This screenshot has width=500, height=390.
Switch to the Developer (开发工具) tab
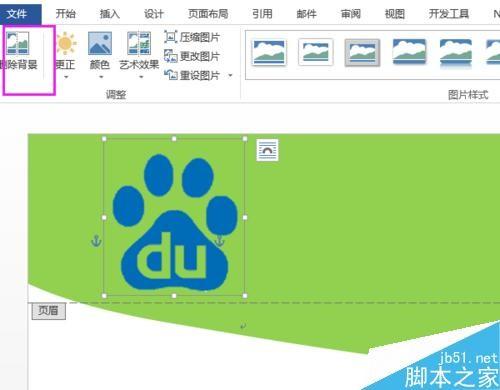[x=449, y=14]
